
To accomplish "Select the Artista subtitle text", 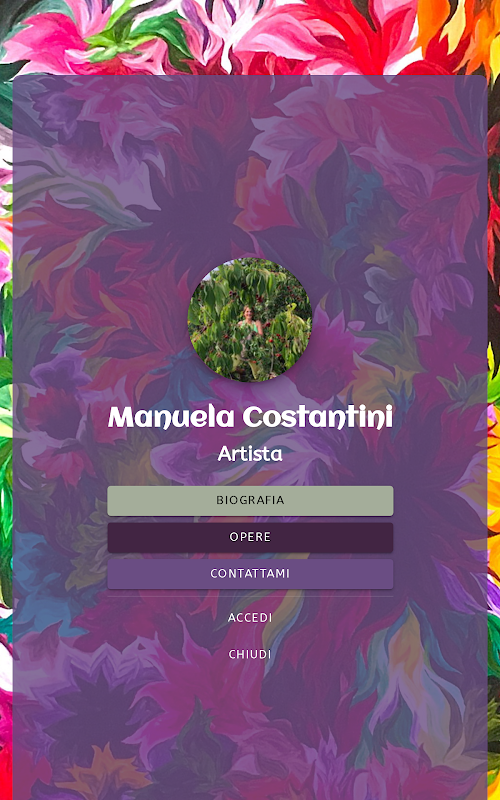I will click(250, 453).
